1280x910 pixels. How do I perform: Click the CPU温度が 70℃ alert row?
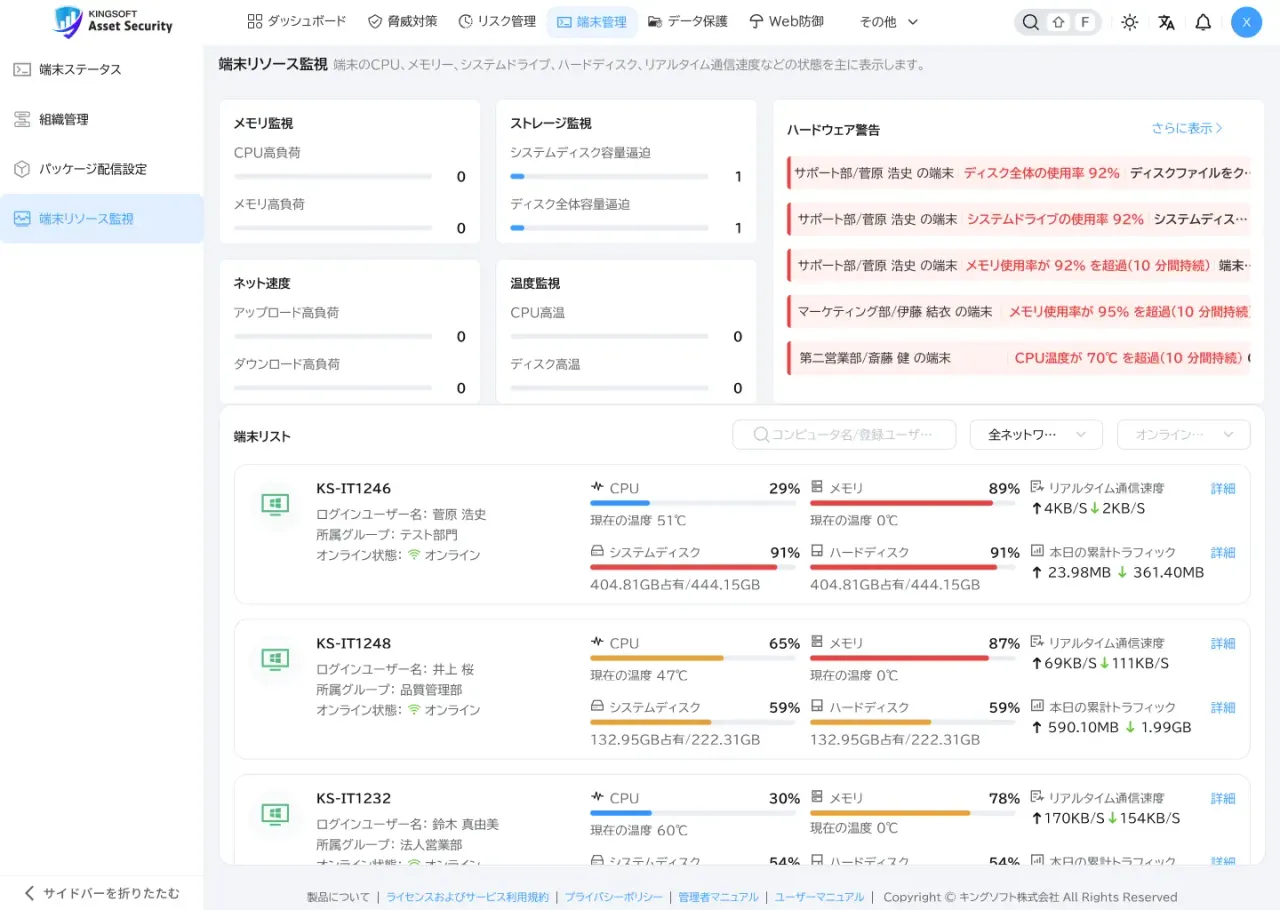pyautogui.click(x=1019, y=358)
